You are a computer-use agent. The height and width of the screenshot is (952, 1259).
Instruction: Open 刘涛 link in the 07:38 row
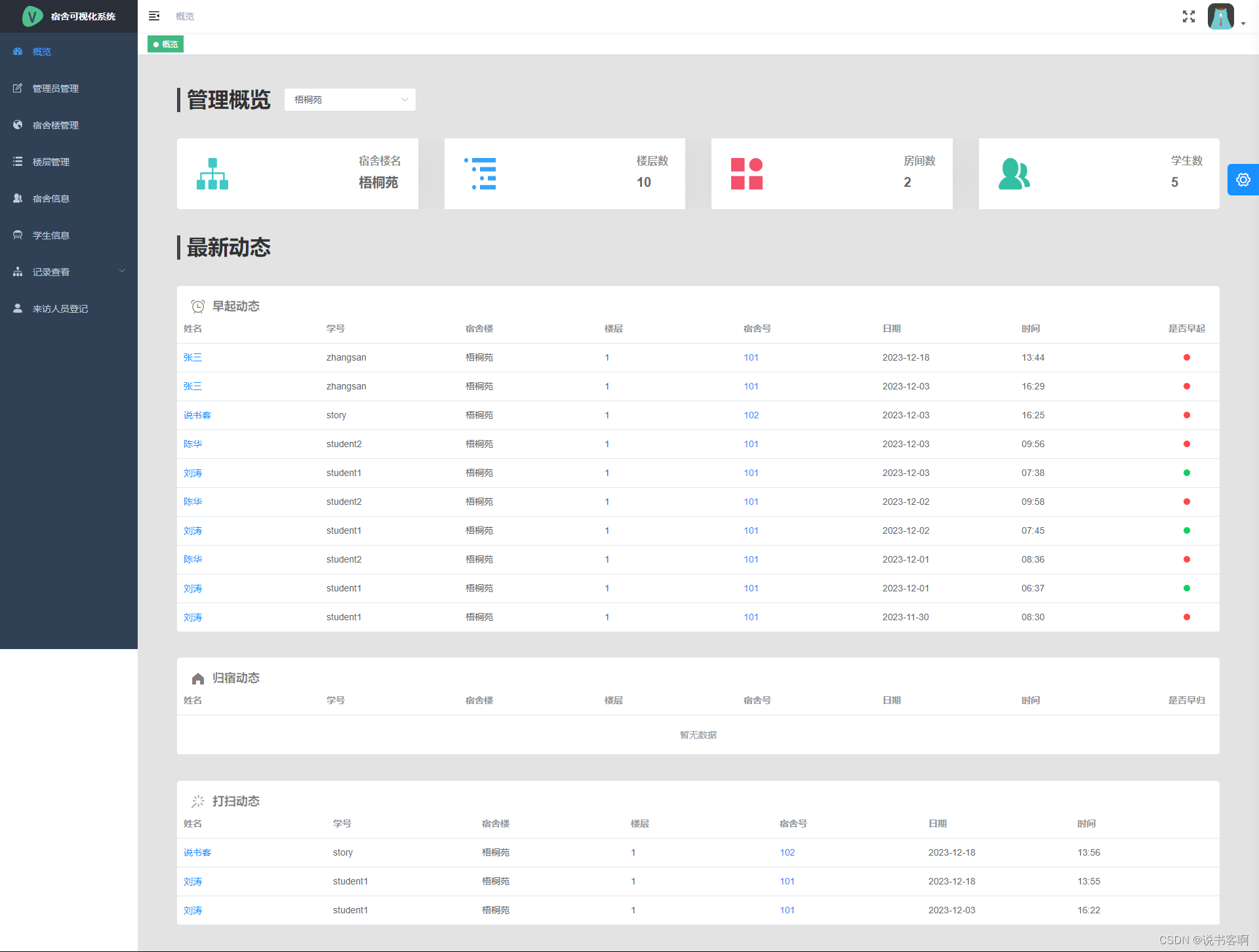(x=193, y=473)
